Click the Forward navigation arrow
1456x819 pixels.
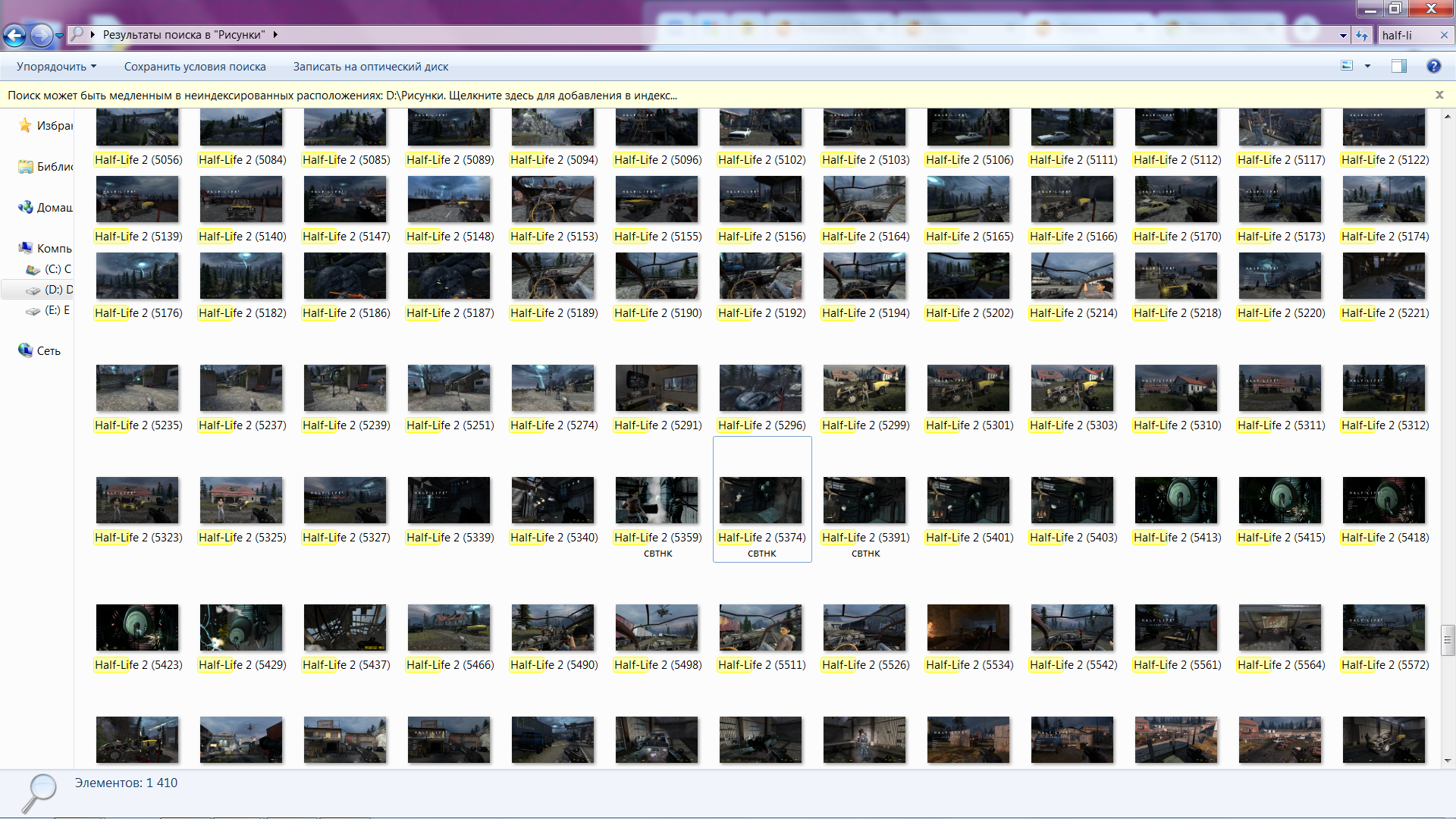(x=42, y=35)
